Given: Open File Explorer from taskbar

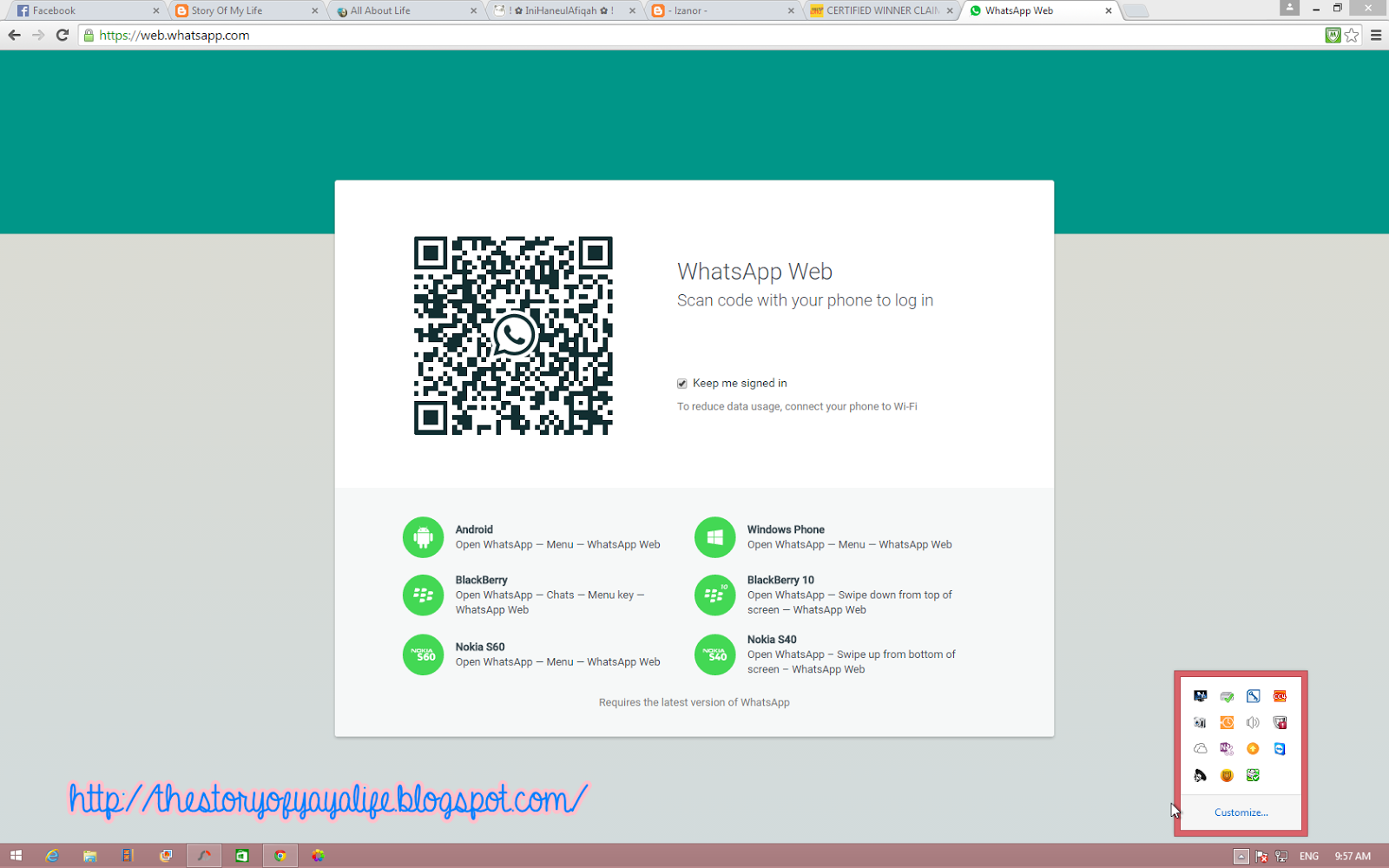Looking at the screenshot, I should [89, 856].
